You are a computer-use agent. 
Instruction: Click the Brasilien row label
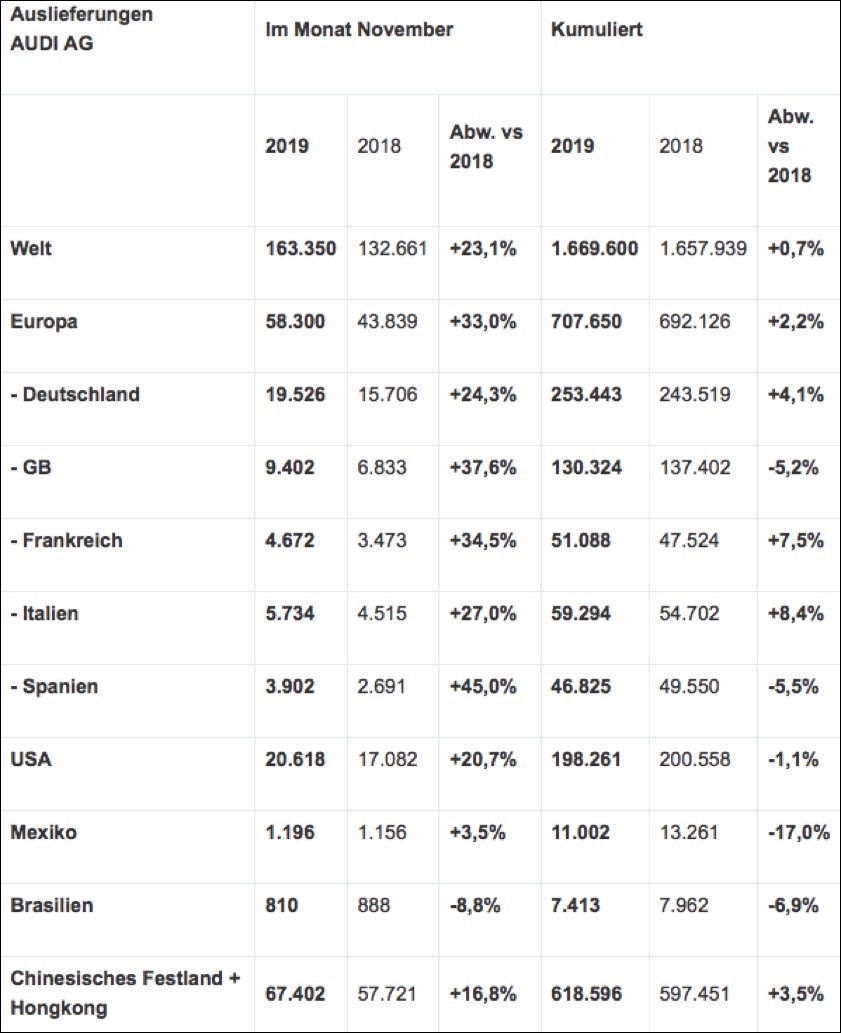tap(51, 905)
